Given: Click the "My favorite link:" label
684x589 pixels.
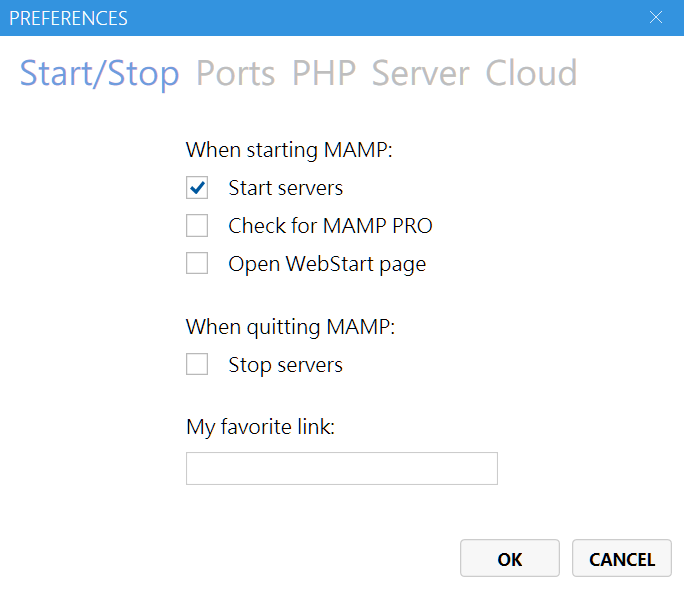Looking at the screenshot, I should (x=260, y=427).
